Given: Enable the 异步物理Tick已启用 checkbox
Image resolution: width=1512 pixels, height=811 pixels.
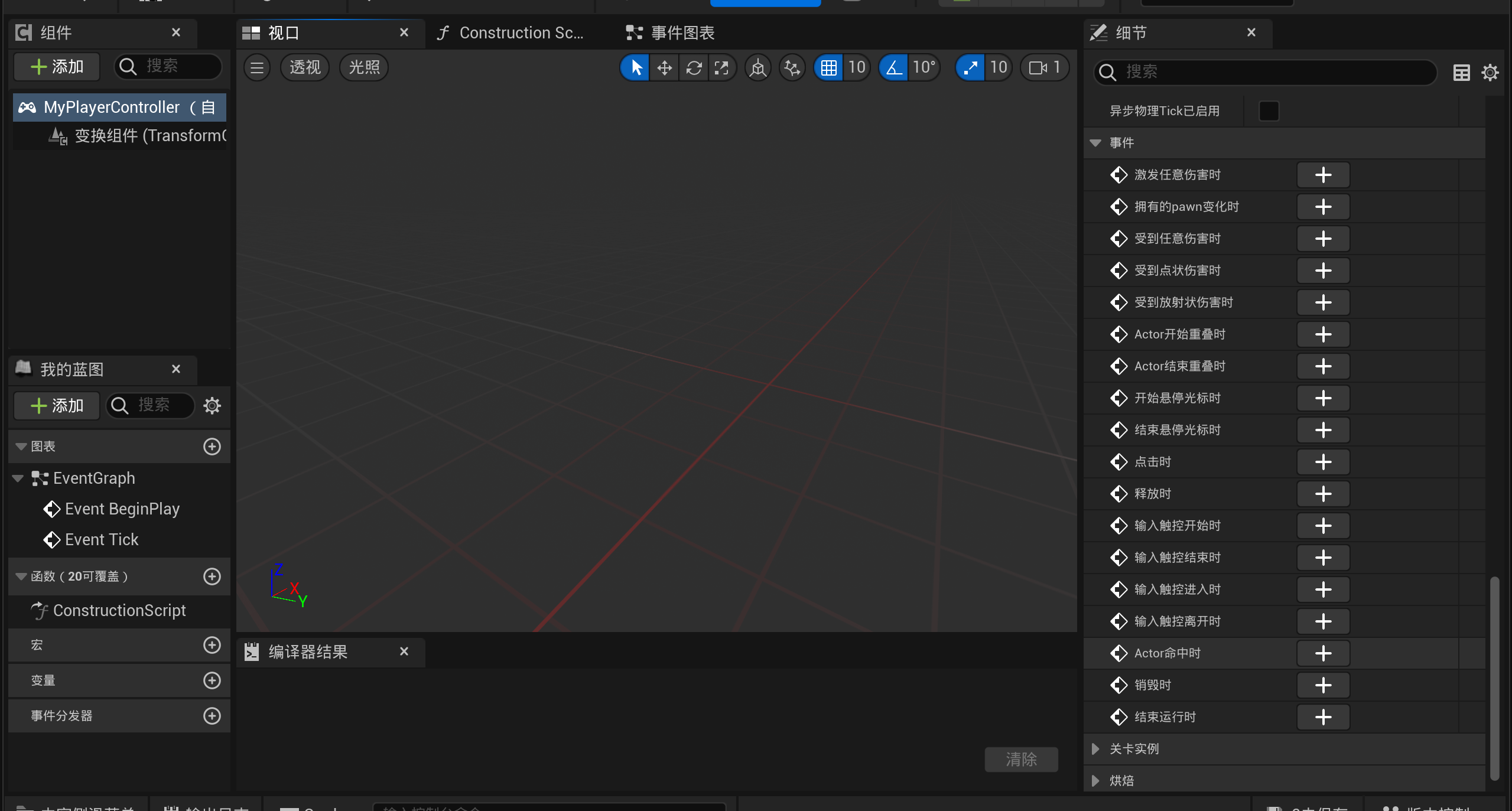Looking at the screenshot, I should tap(1269, 111).
